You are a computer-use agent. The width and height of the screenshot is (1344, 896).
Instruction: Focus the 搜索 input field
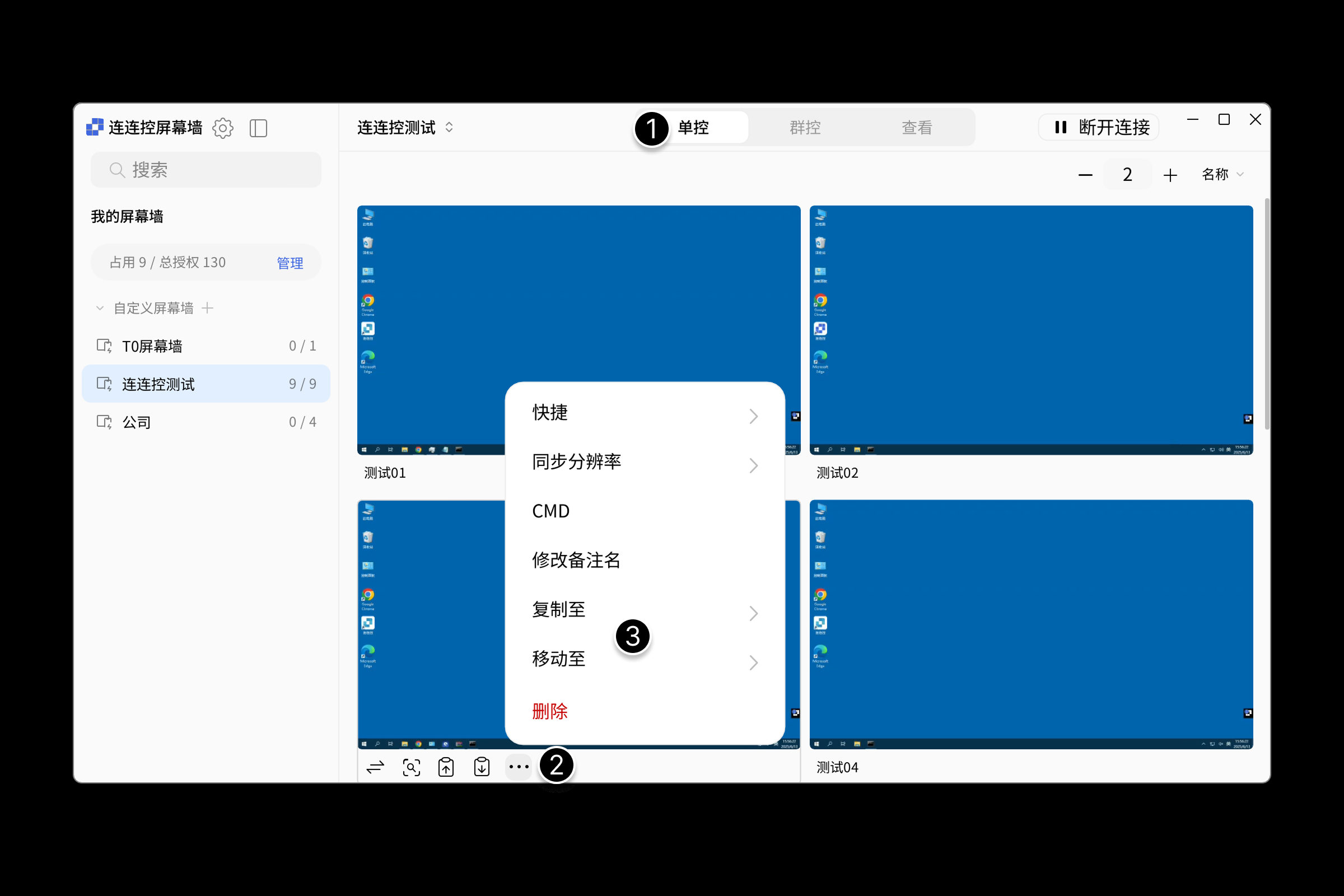[x=206, y=170]
